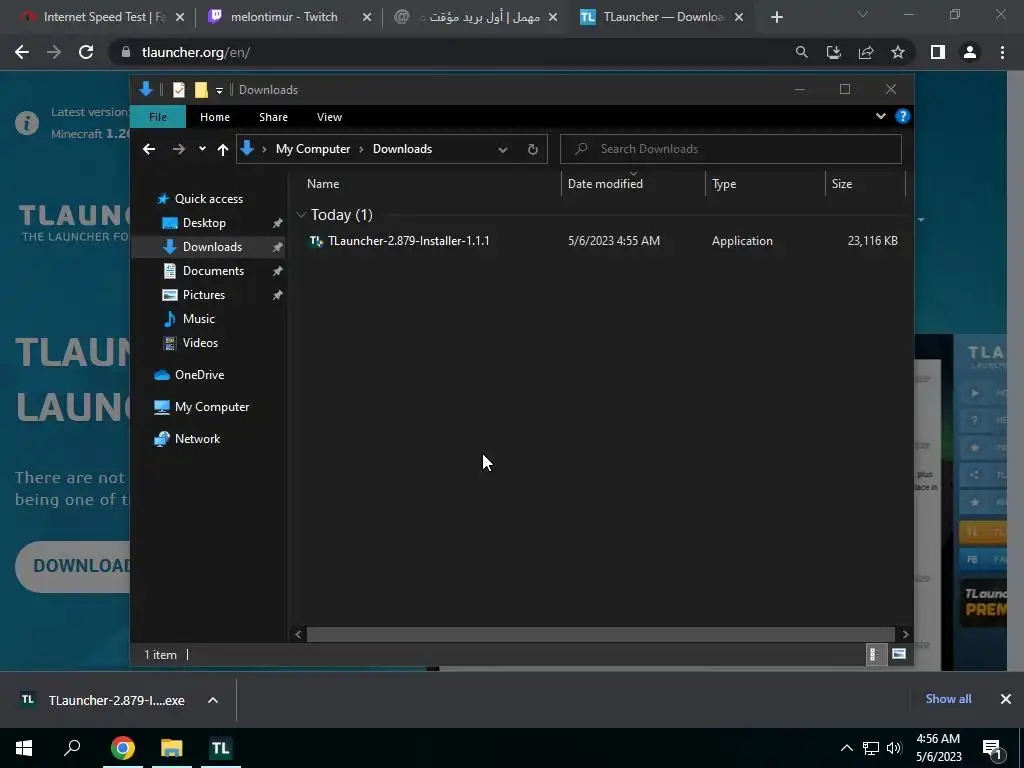Toggle Chrome side panel icon
This screenshot has height=768, width=1024.
click(x=938, y=52)
